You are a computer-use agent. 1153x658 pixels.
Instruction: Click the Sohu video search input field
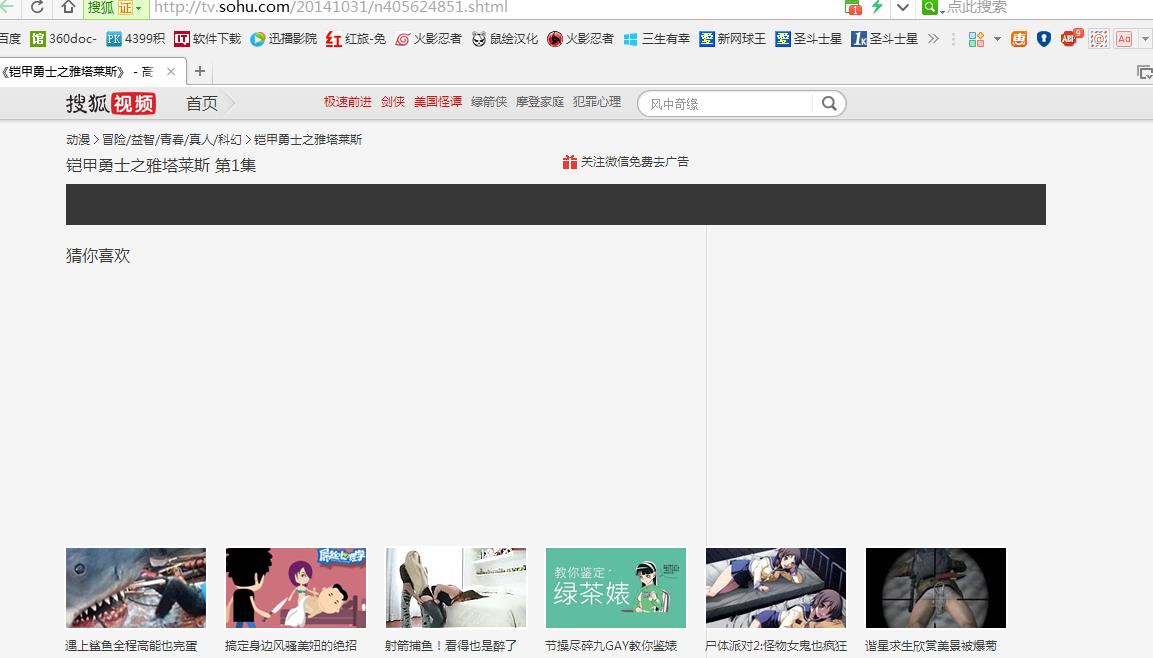coord(727,104)
